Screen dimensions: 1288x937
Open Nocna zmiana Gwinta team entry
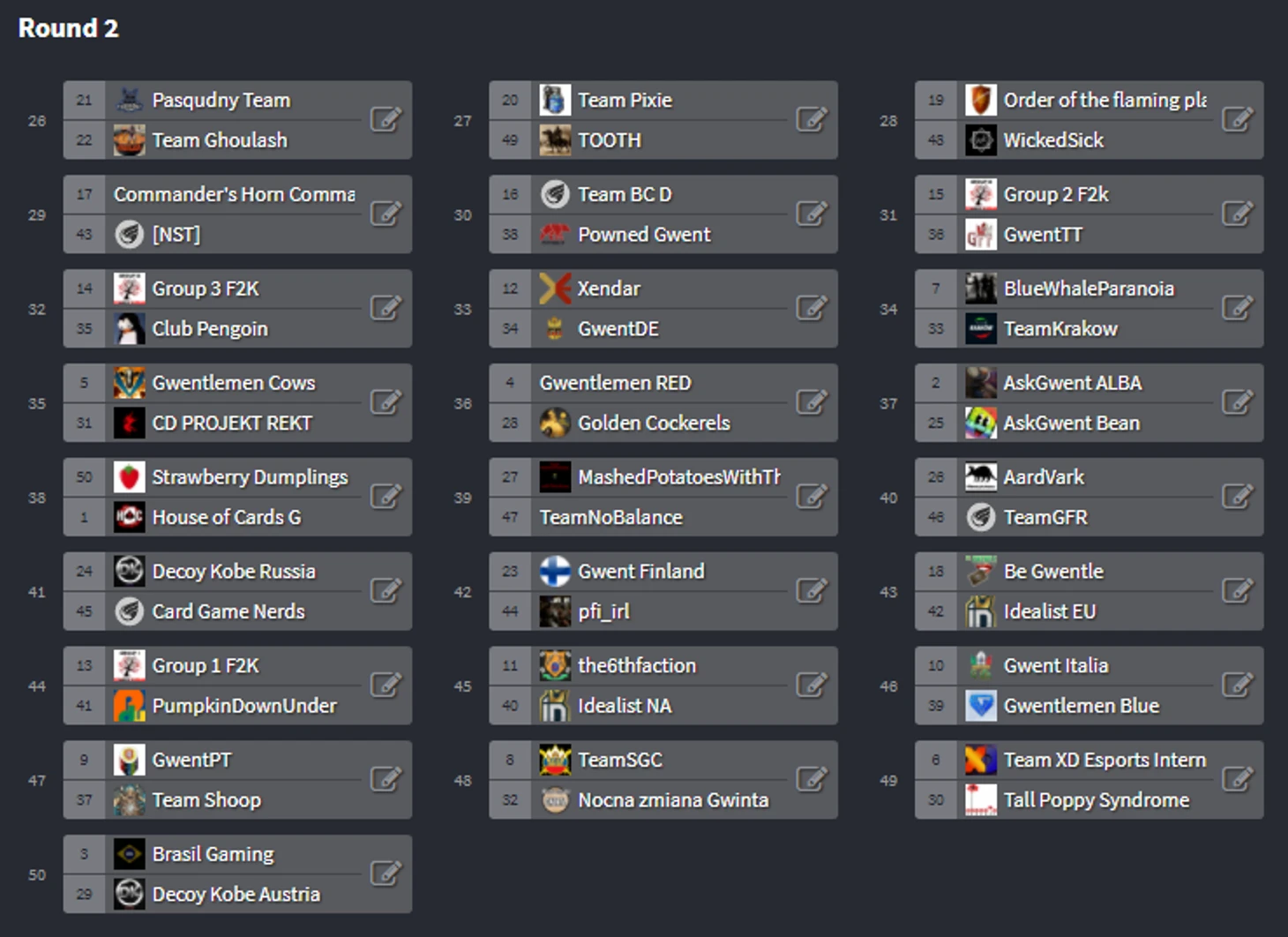pyautogui.click(x=673, y=801)
